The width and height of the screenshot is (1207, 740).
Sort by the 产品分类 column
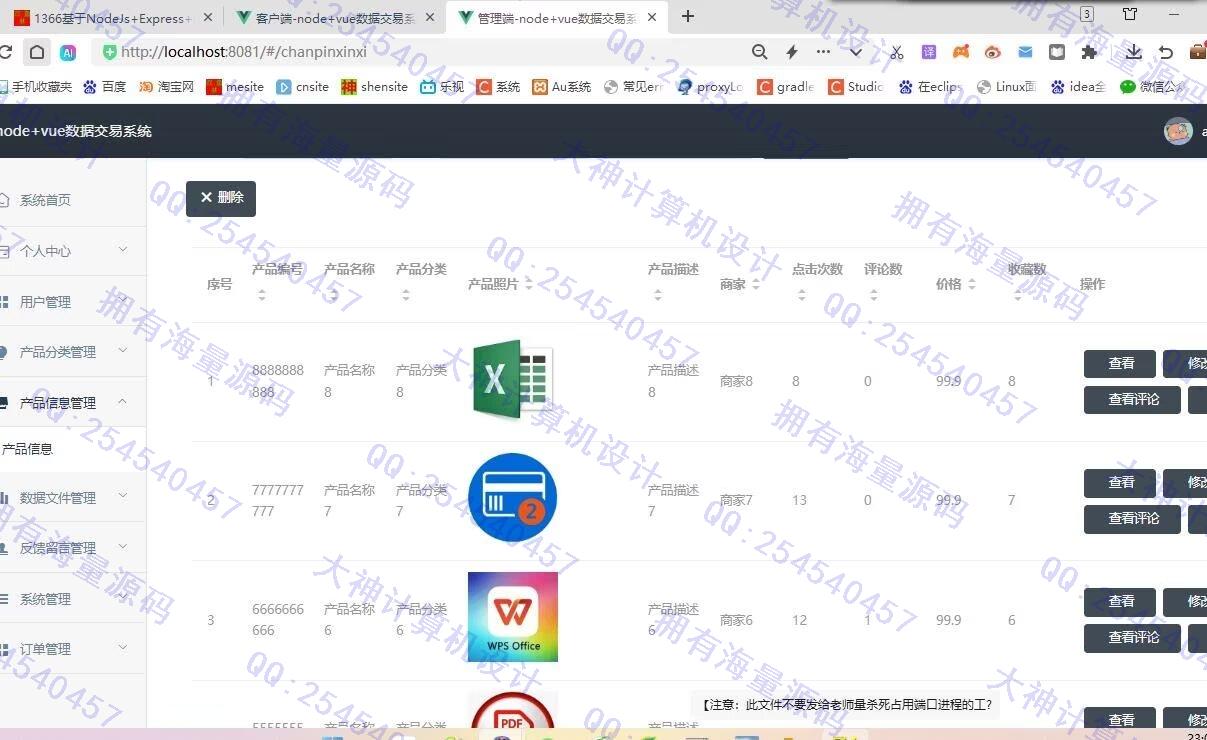tap(406, 295)
